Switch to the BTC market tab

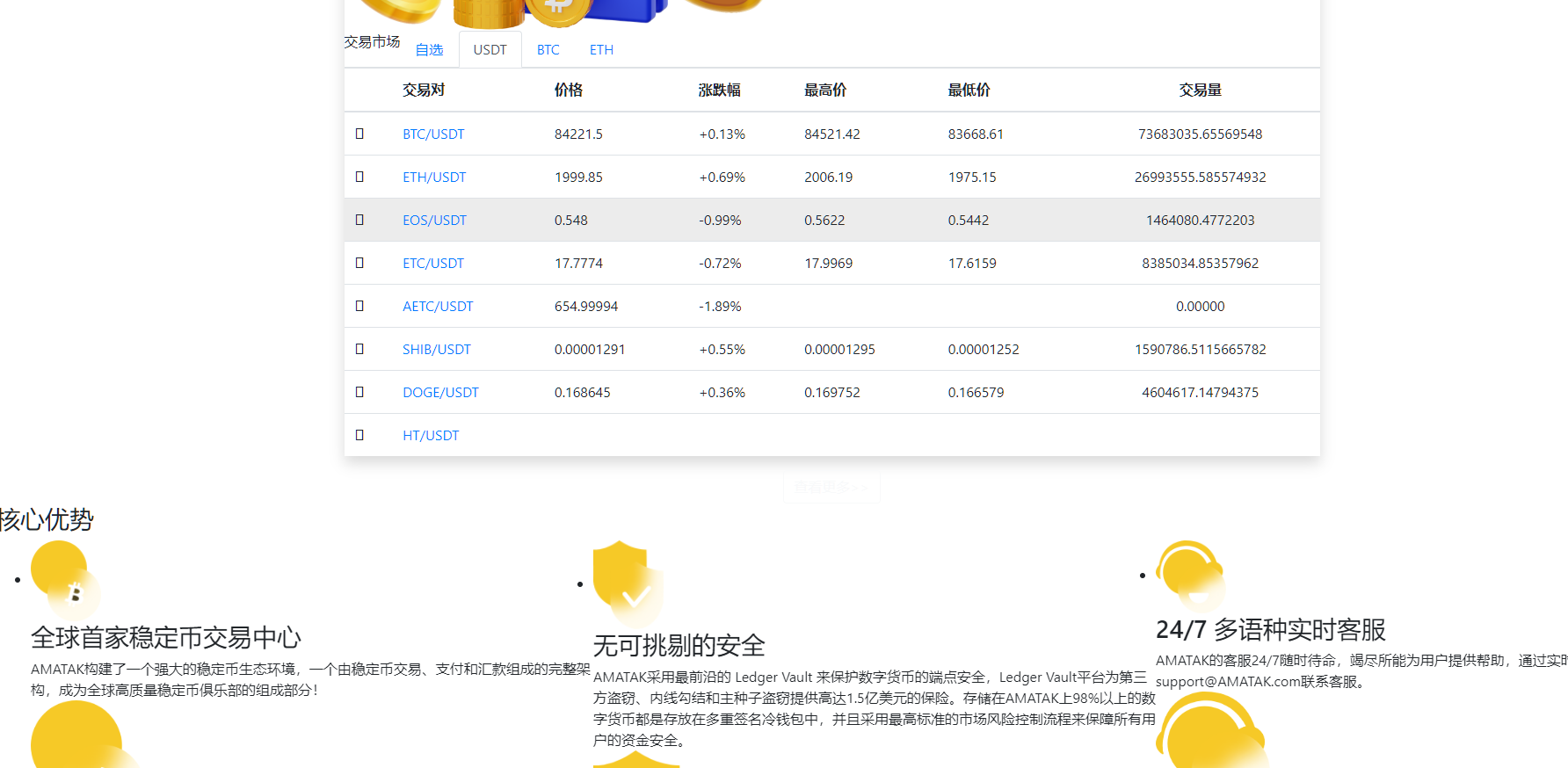[x=548, y=50]
